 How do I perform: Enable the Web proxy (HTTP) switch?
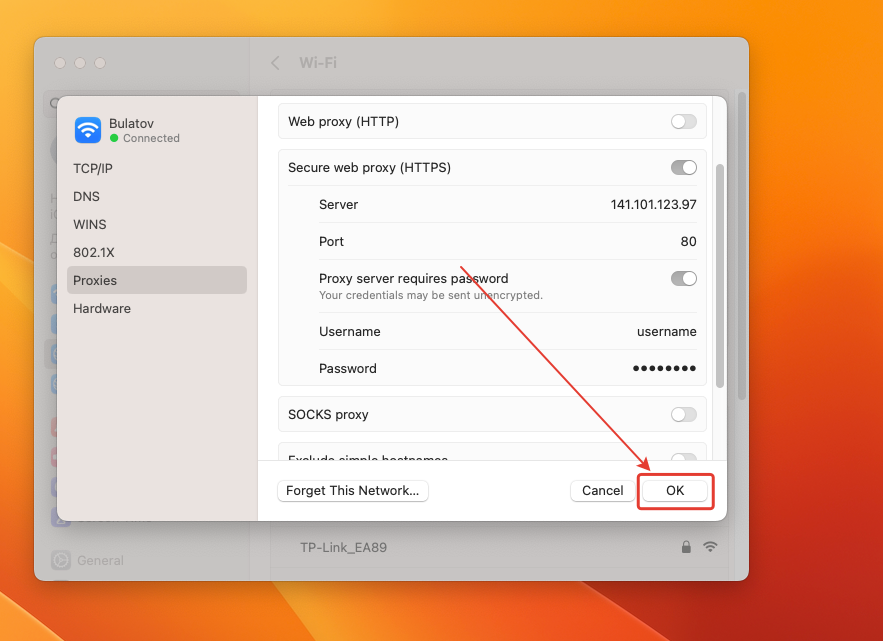click(684, 122)
